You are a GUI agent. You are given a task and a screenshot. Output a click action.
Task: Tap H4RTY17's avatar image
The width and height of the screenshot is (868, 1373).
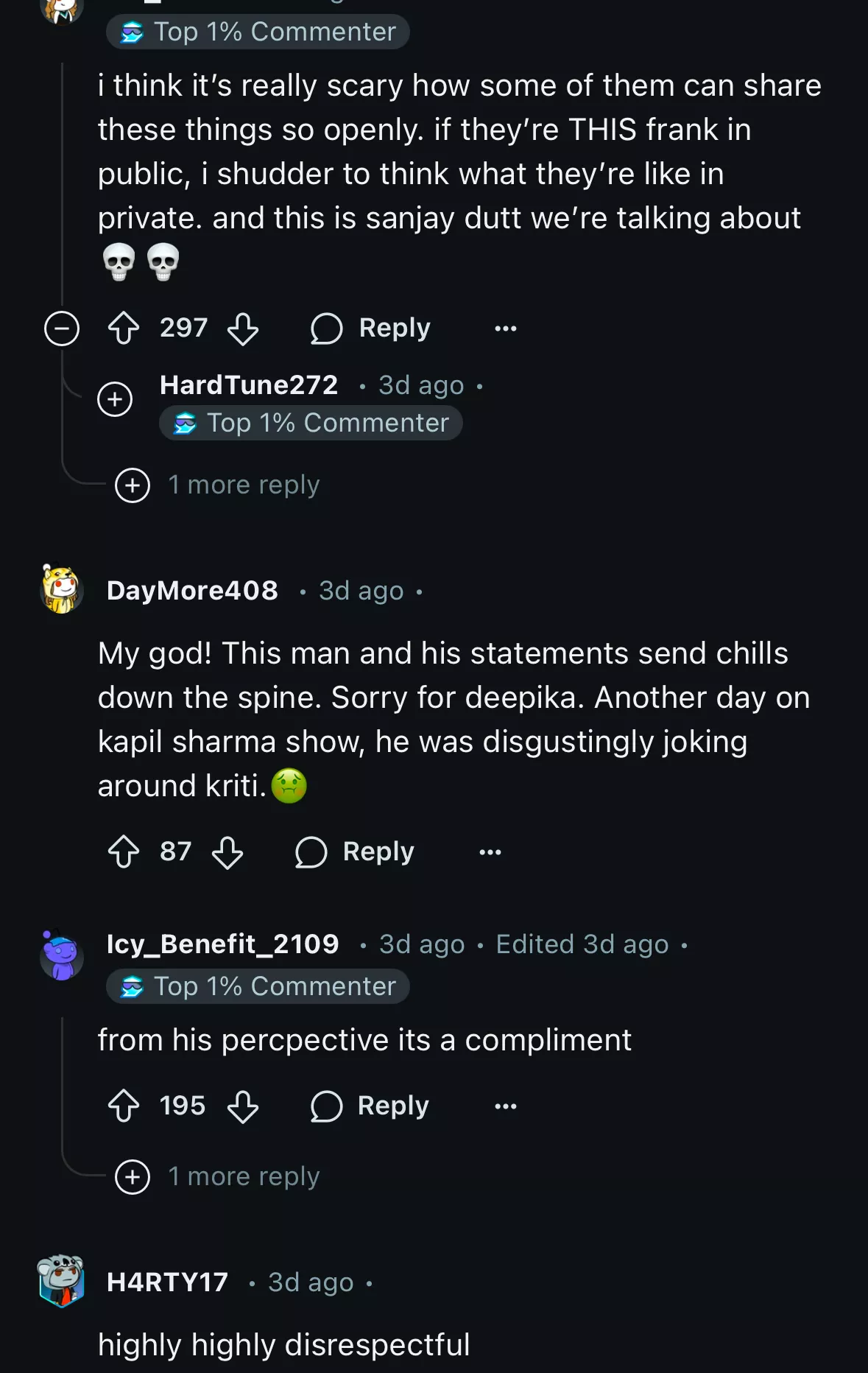(x=61, y=1281)
